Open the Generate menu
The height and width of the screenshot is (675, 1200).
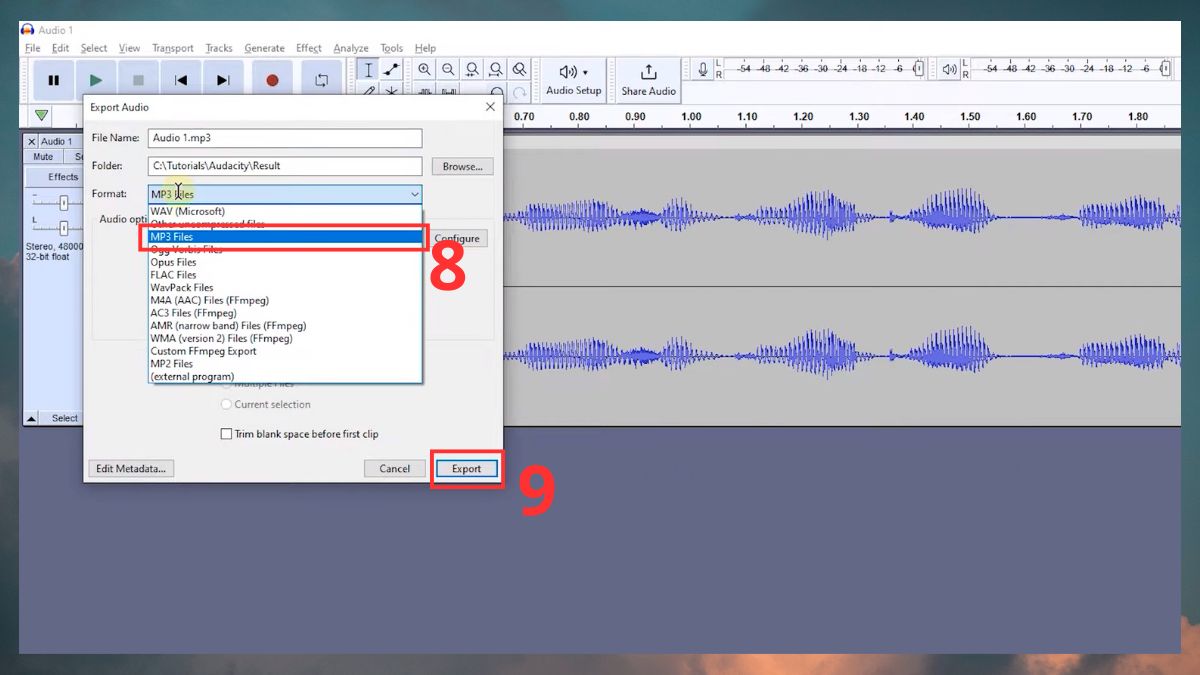[264, 48]
